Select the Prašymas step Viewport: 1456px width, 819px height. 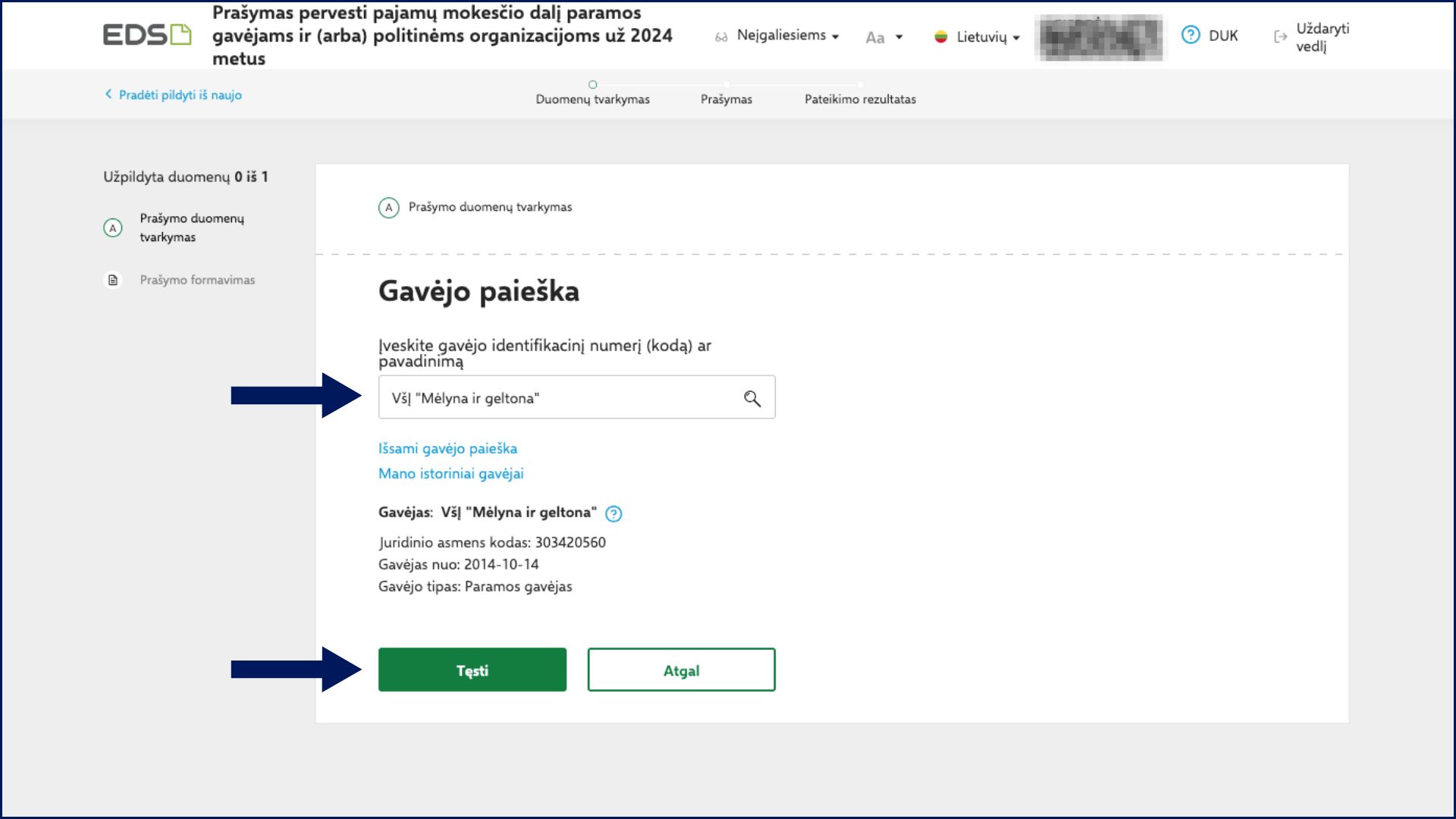(726, 99)
